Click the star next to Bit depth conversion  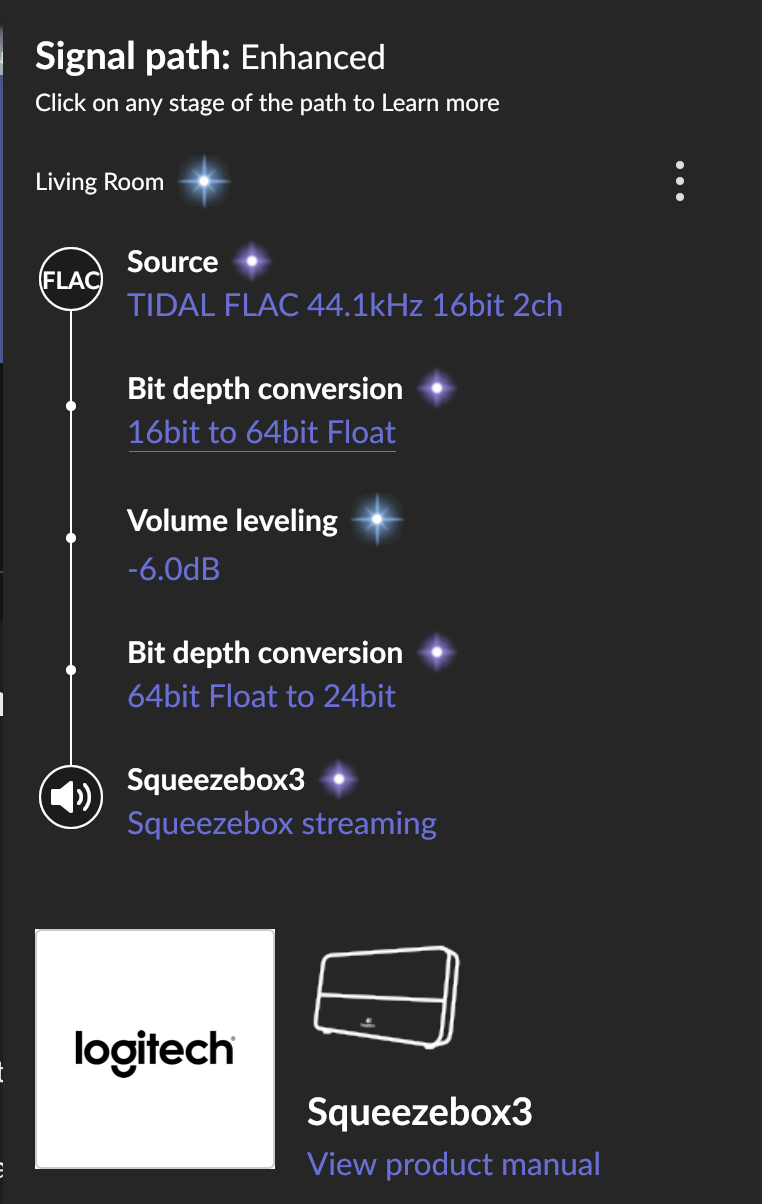[436, 388]
